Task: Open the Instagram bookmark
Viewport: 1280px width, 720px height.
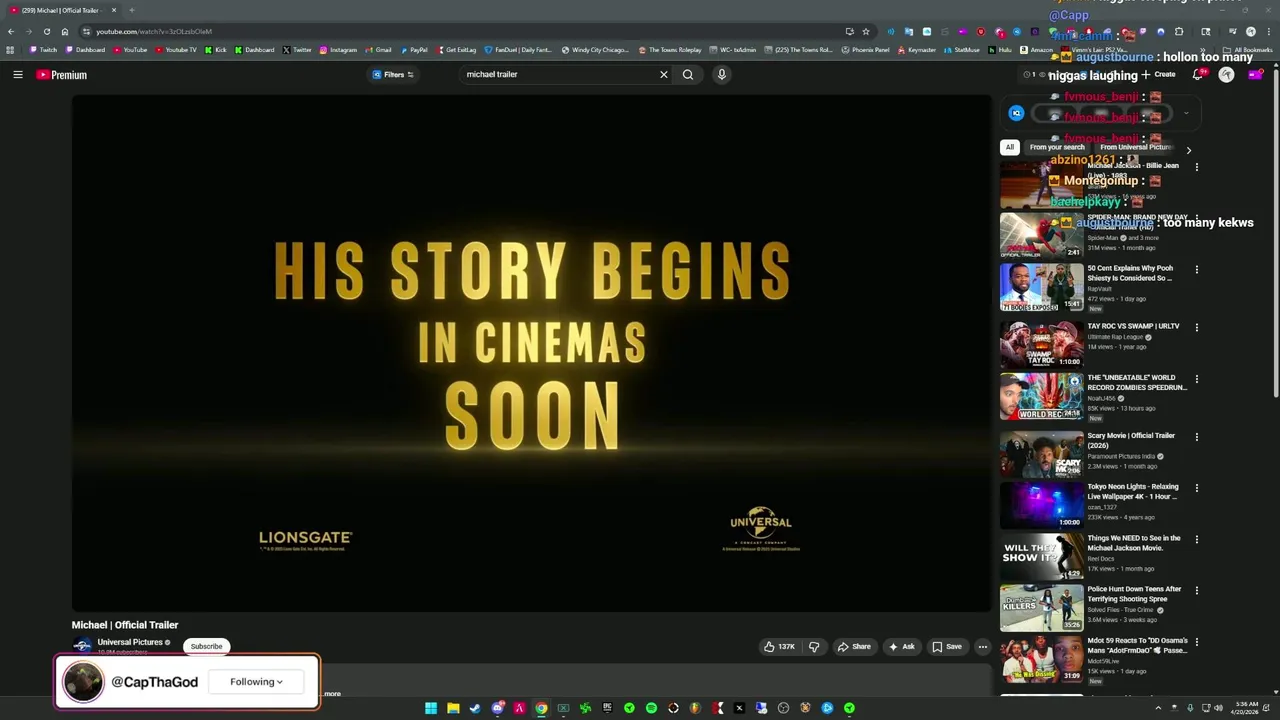Action: click(338, 49)
